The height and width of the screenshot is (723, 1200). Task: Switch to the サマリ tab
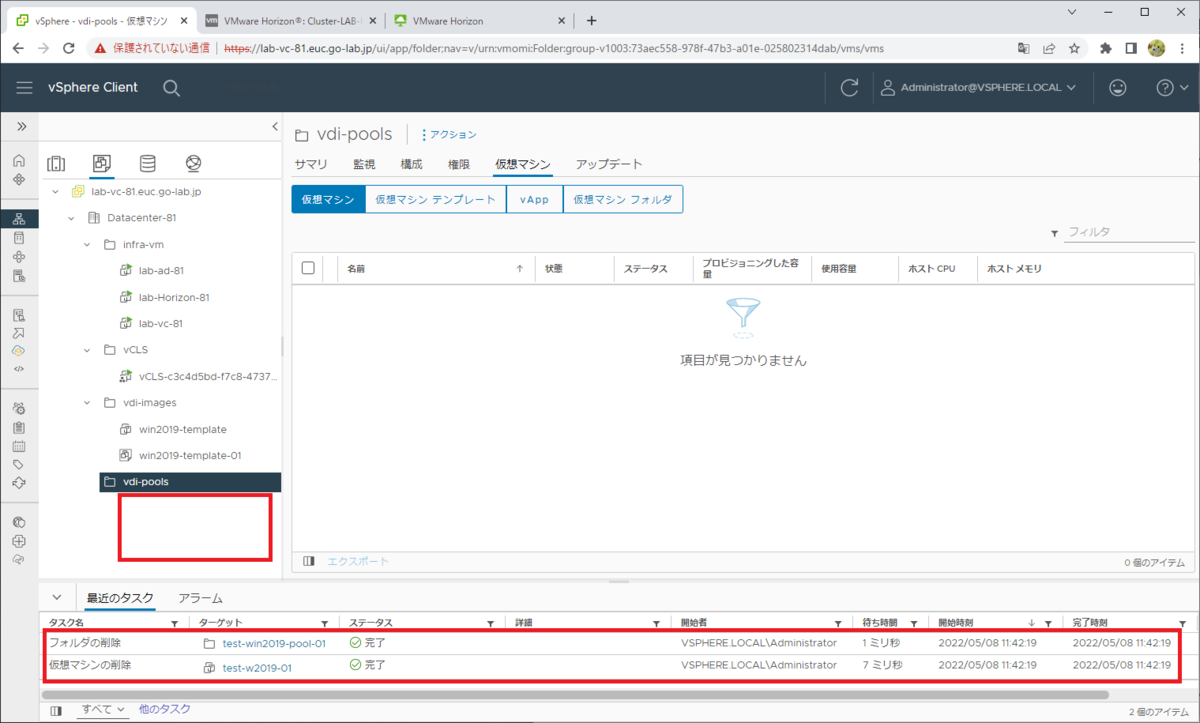coord(311,164)
